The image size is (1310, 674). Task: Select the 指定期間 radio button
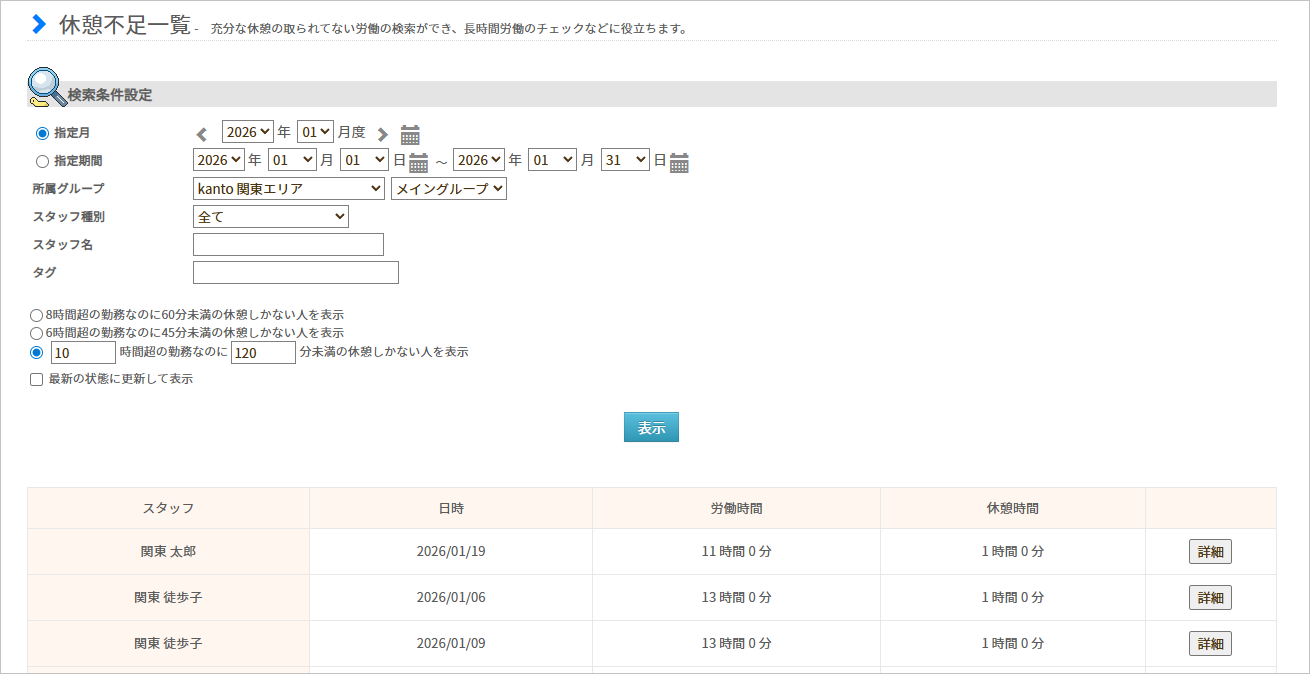coord(42,161)
